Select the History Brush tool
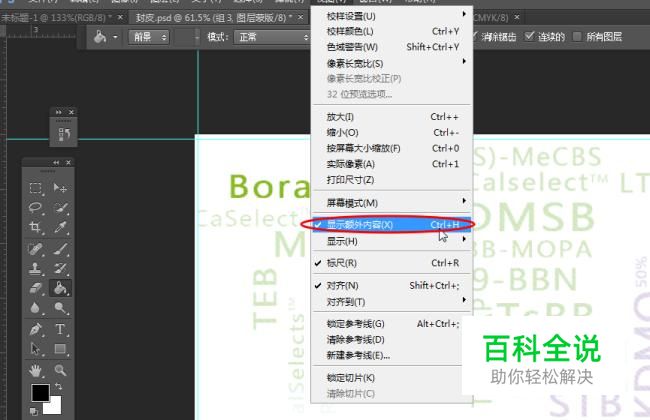The height and width of the screenshot is (420, 650). pos(60,269)
